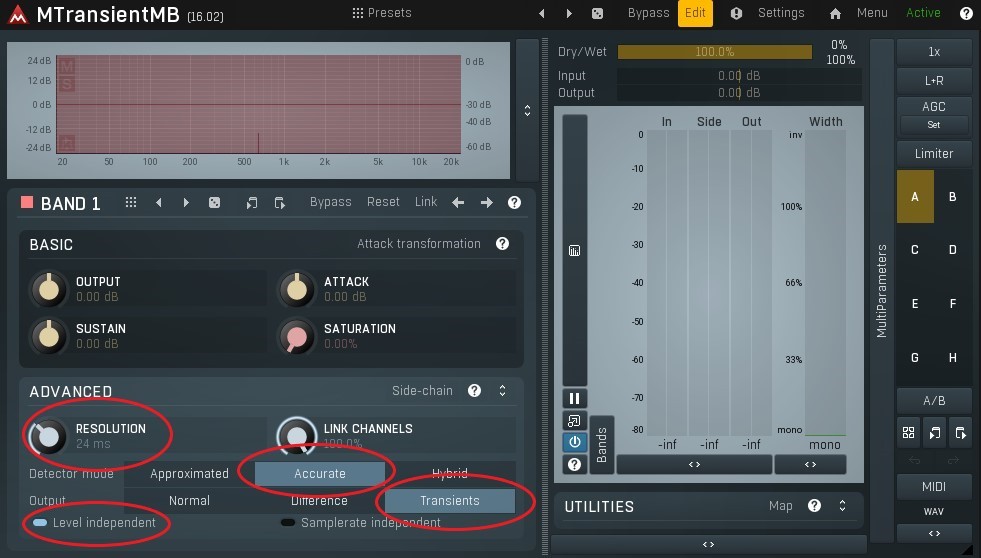
Task: Click the Dry/Wet slider bar
Action: [x=714, y=52]
